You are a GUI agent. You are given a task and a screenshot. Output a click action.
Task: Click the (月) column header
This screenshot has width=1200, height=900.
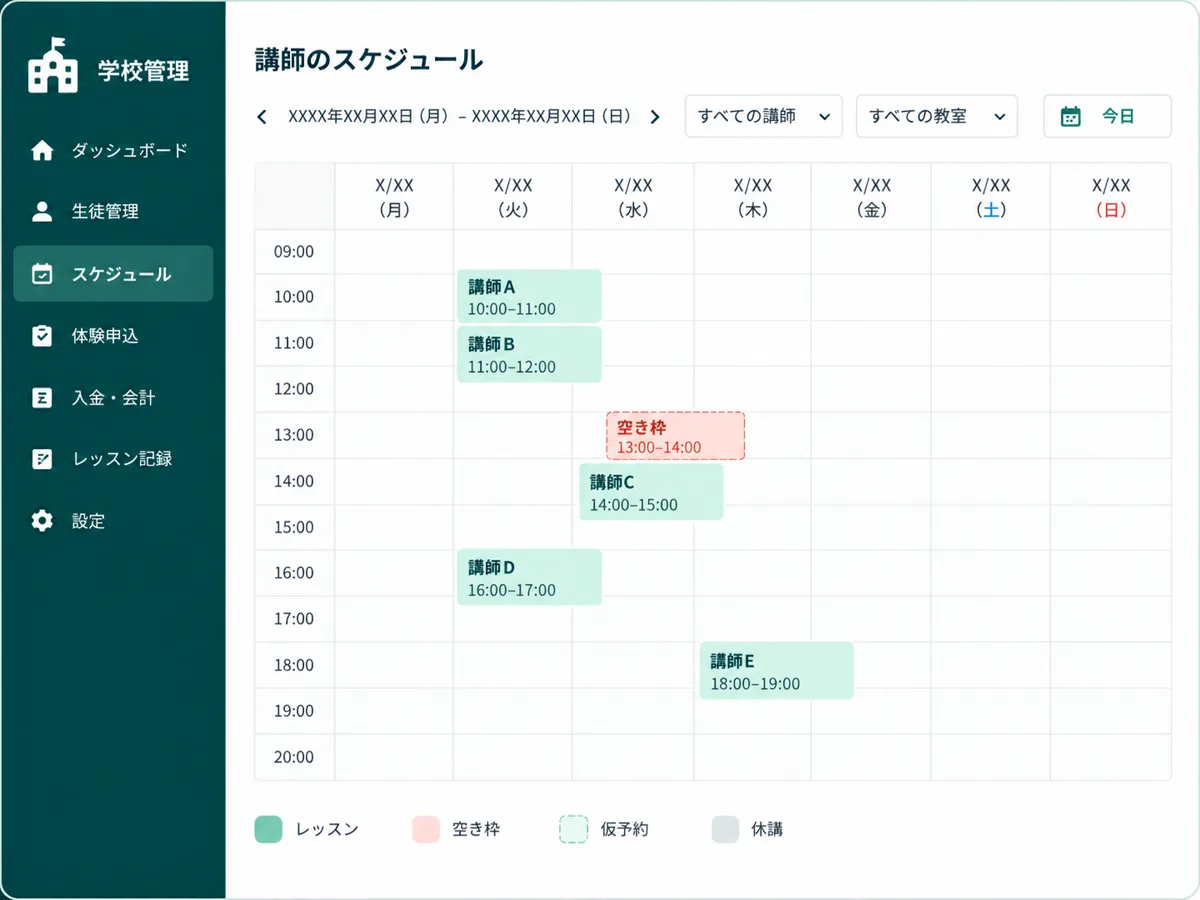pos(394,197)
